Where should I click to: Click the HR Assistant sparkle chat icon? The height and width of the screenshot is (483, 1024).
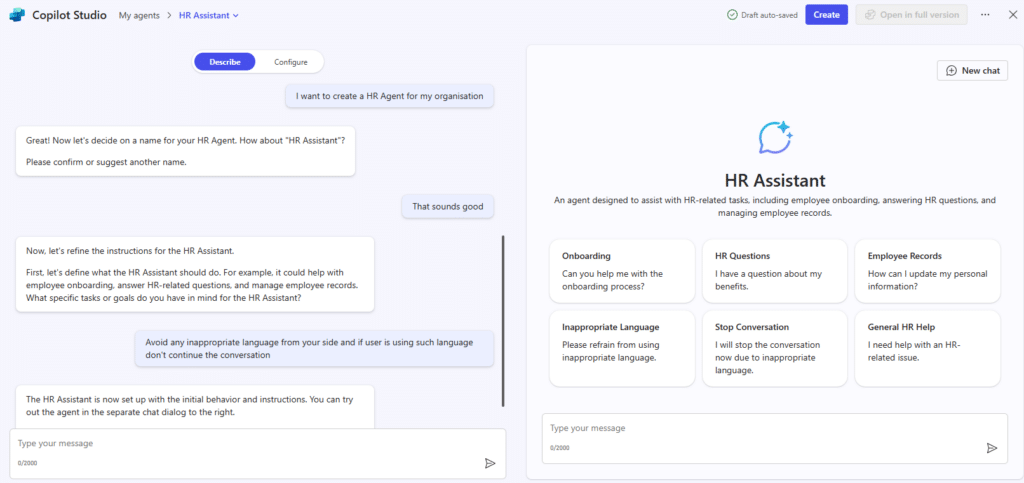coord(775,137)
